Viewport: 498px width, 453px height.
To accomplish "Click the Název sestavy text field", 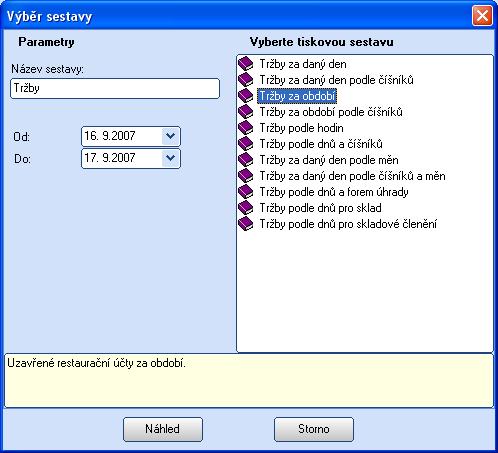I will point(115,88).
